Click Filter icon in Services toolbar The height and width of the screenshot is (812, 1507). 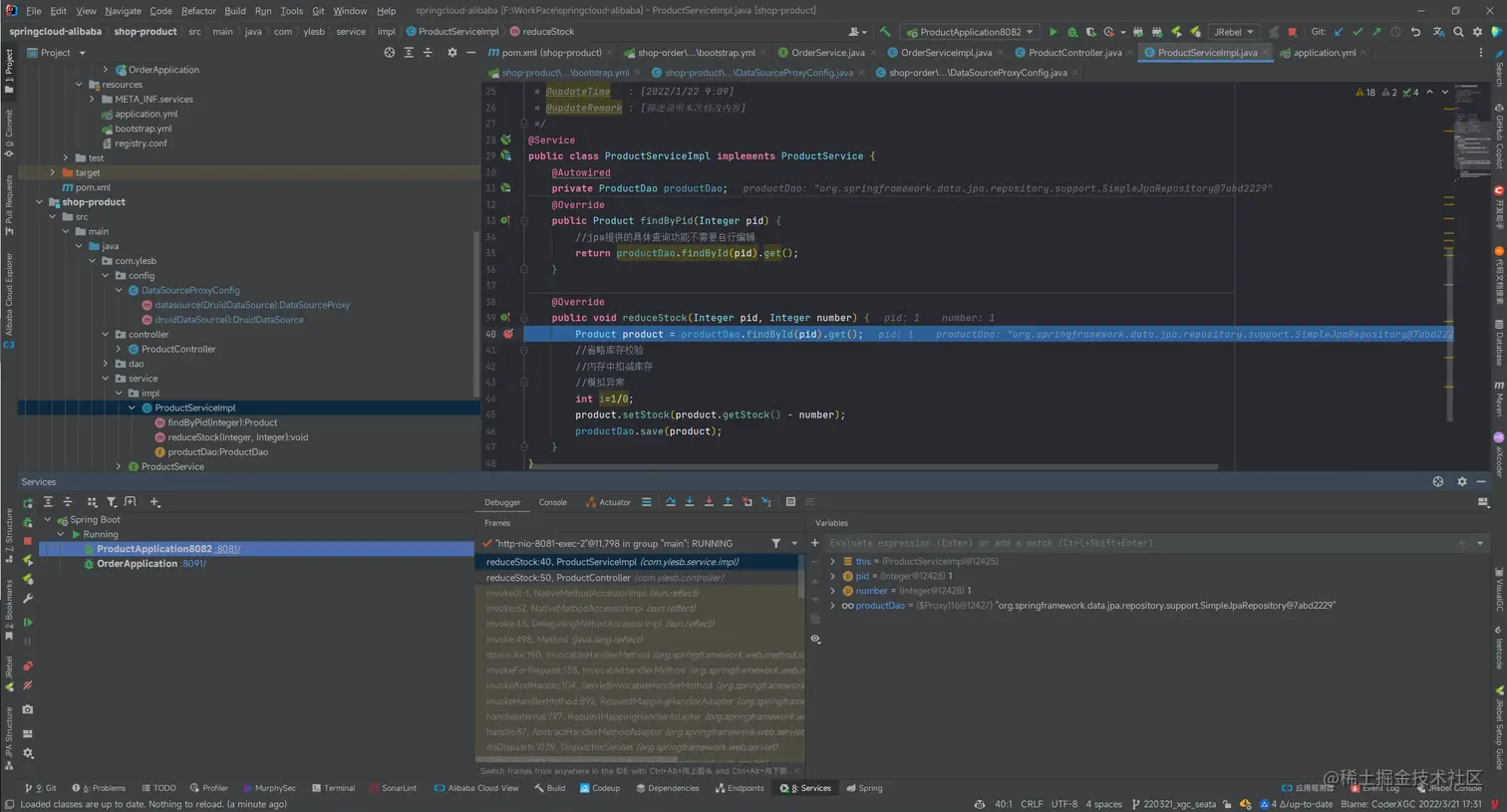(112, 502)
